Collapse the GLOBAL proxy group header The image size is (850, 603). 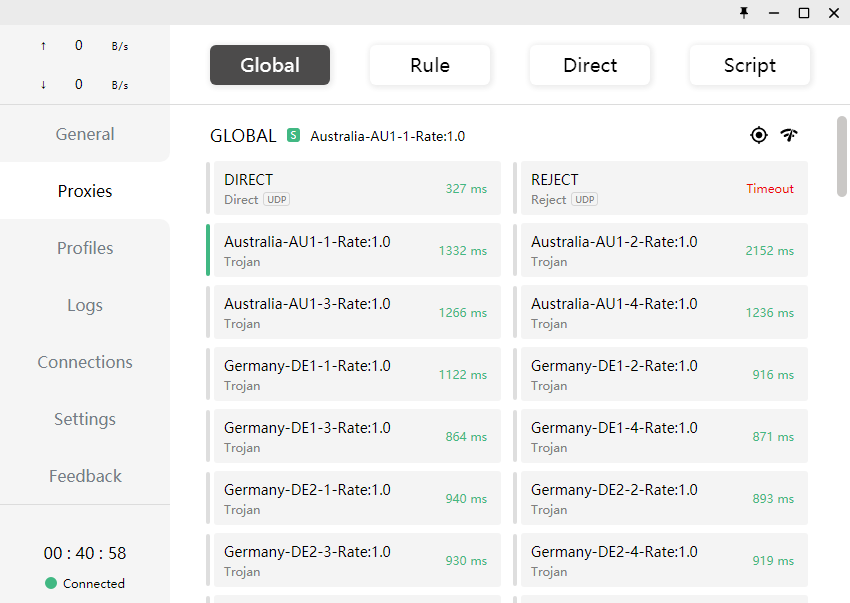pos(243,136)
